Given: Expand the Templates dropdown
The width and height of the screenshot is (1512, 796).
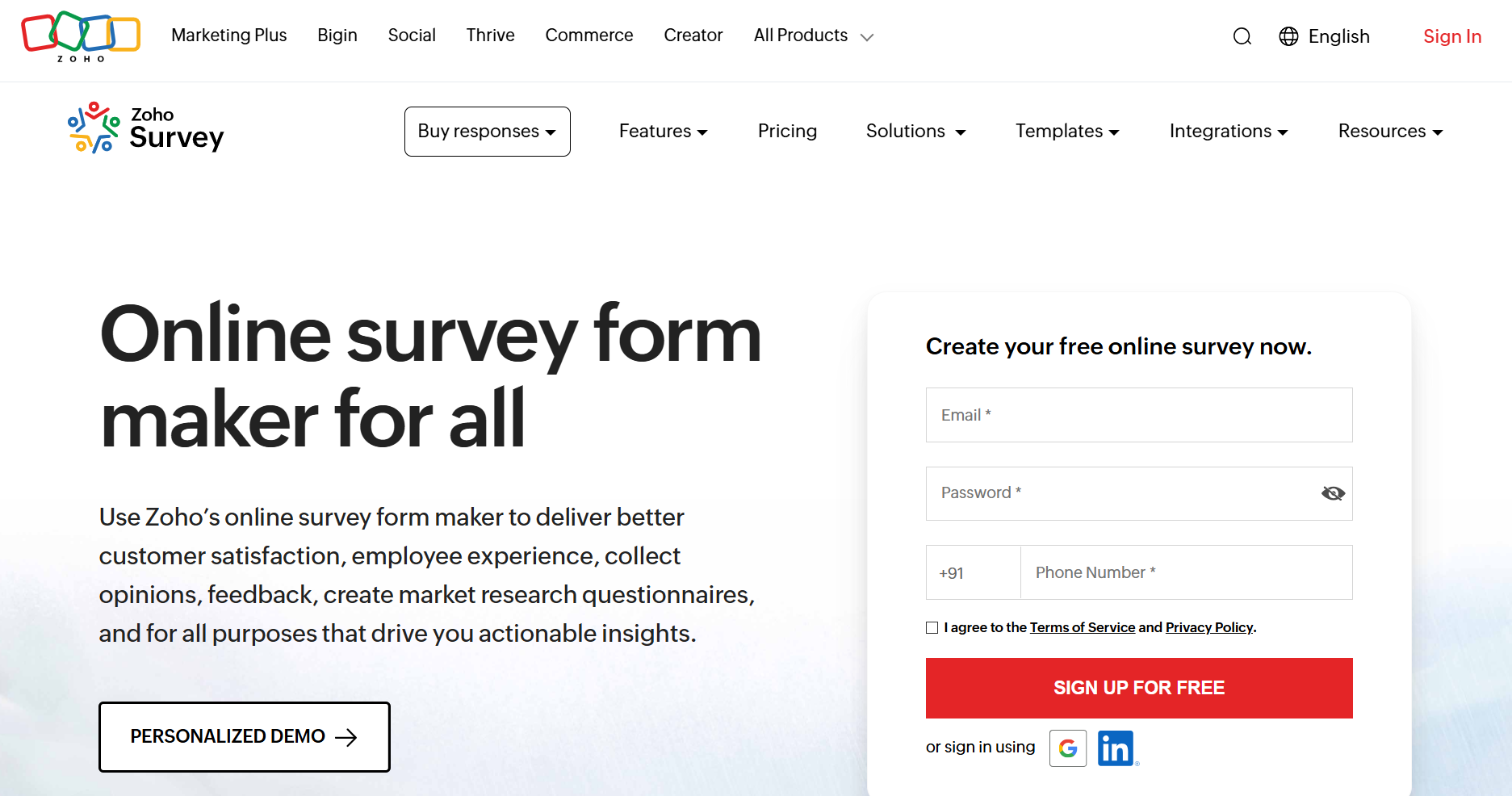Looking at the screenshot, I should click(1066, 131).
